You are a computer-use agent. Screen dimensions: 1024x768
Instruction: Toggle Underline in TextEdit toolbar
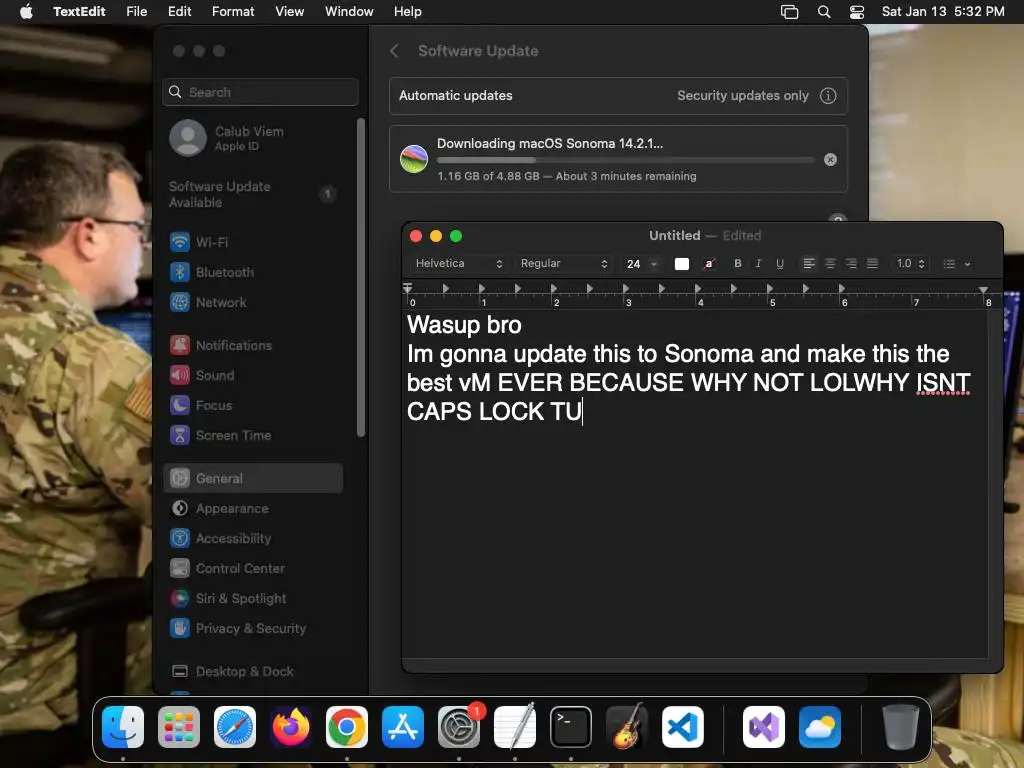(x=779, y=263)
